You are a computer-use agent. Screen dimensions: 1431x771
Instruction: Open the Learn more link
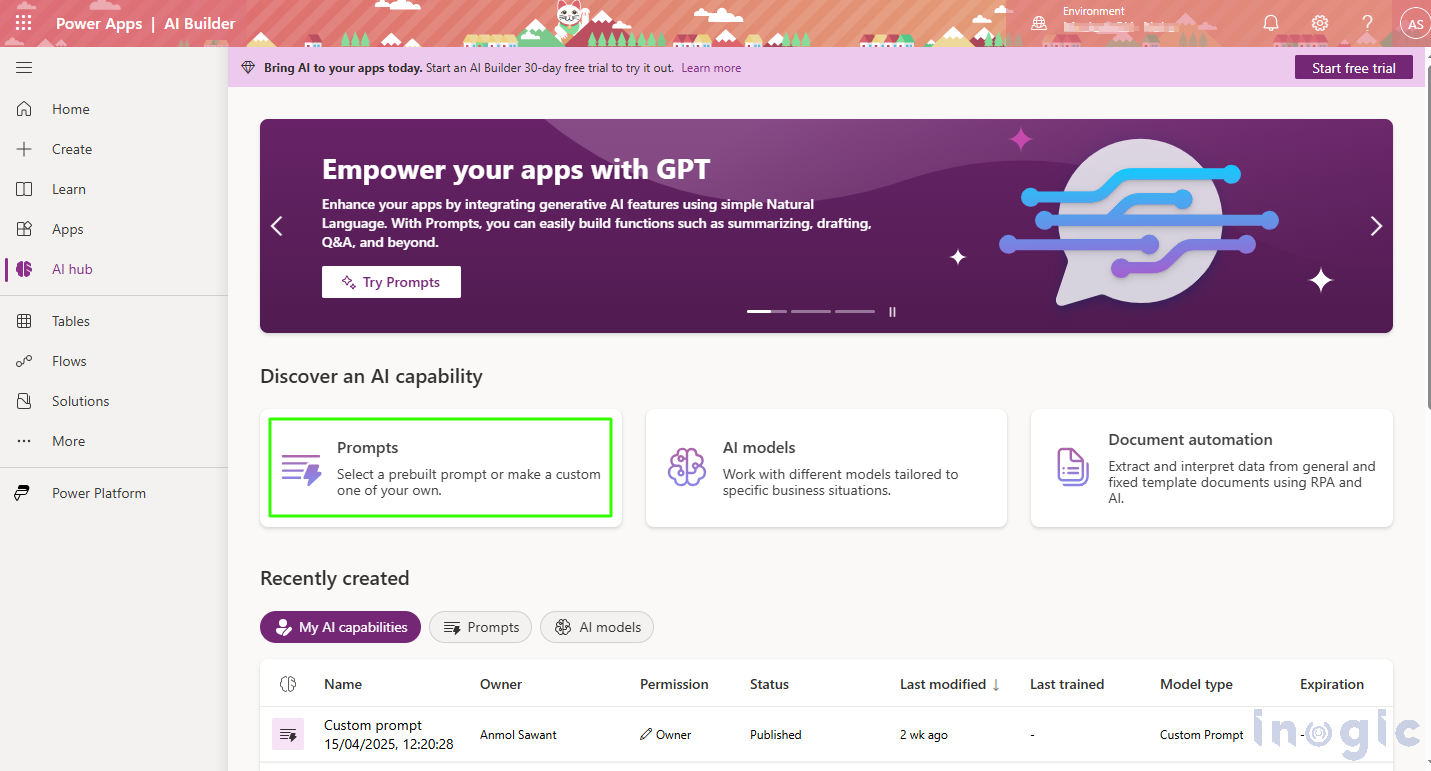pyautogui.click(x=711, y=68)
